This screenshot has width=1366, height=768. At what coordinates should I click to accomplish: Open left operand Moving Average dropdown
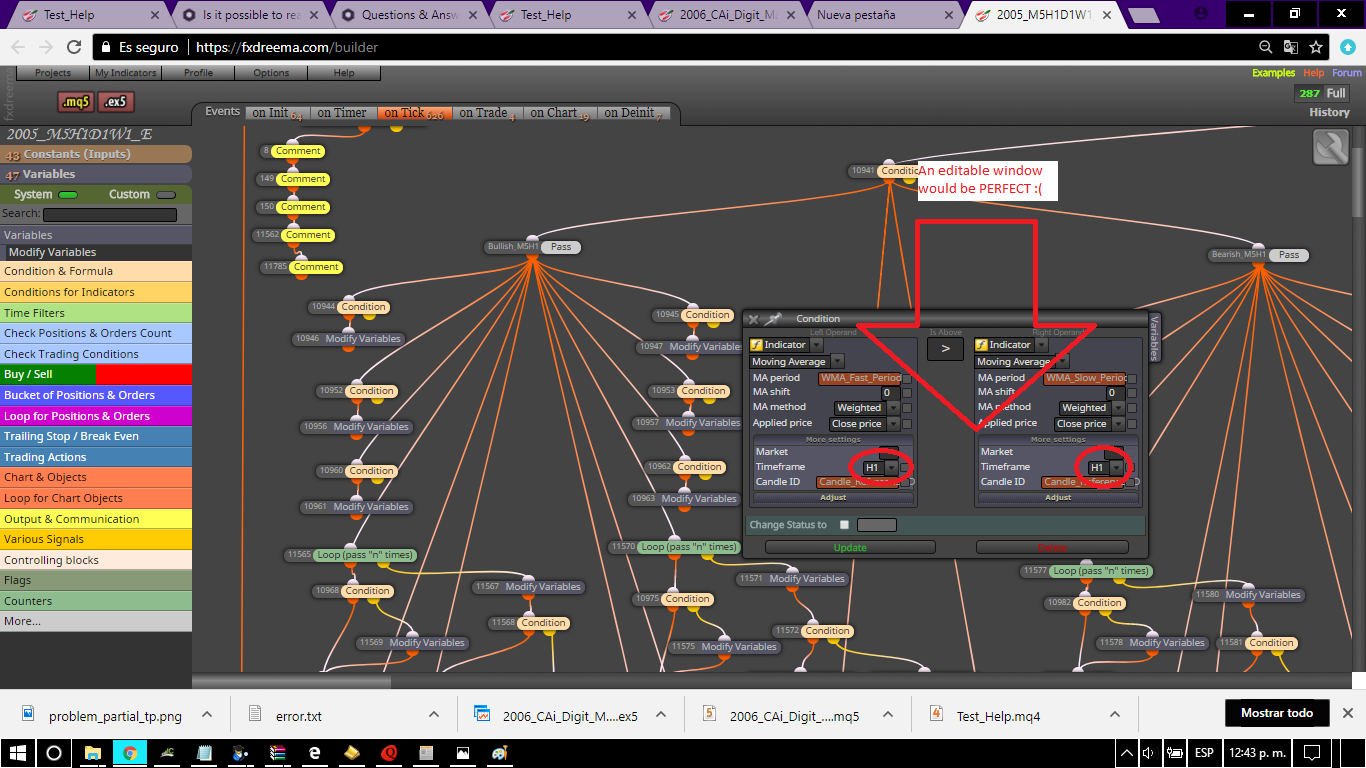click(x=838, y=361)
